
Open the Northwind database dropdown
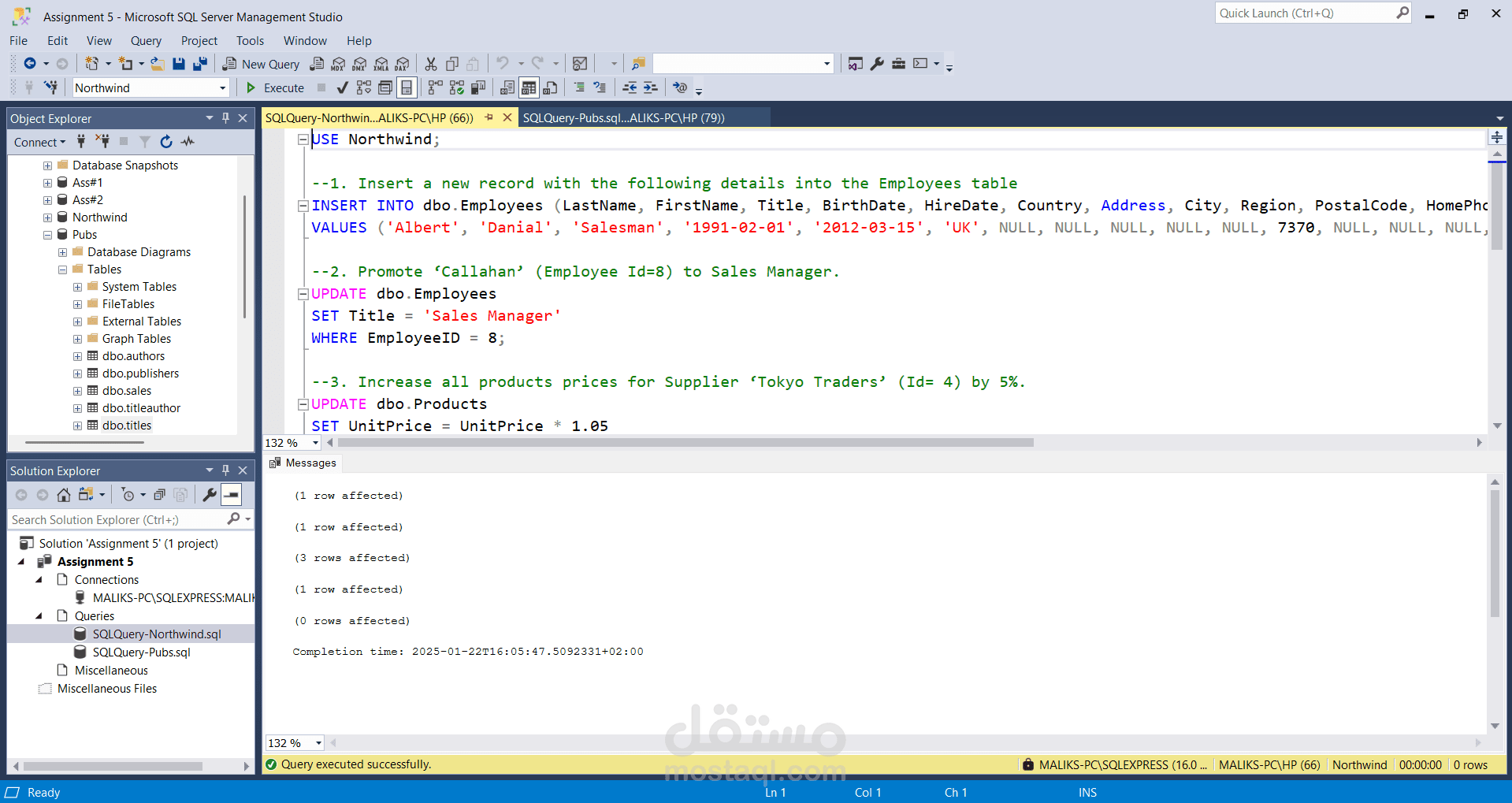click(223, 88)
